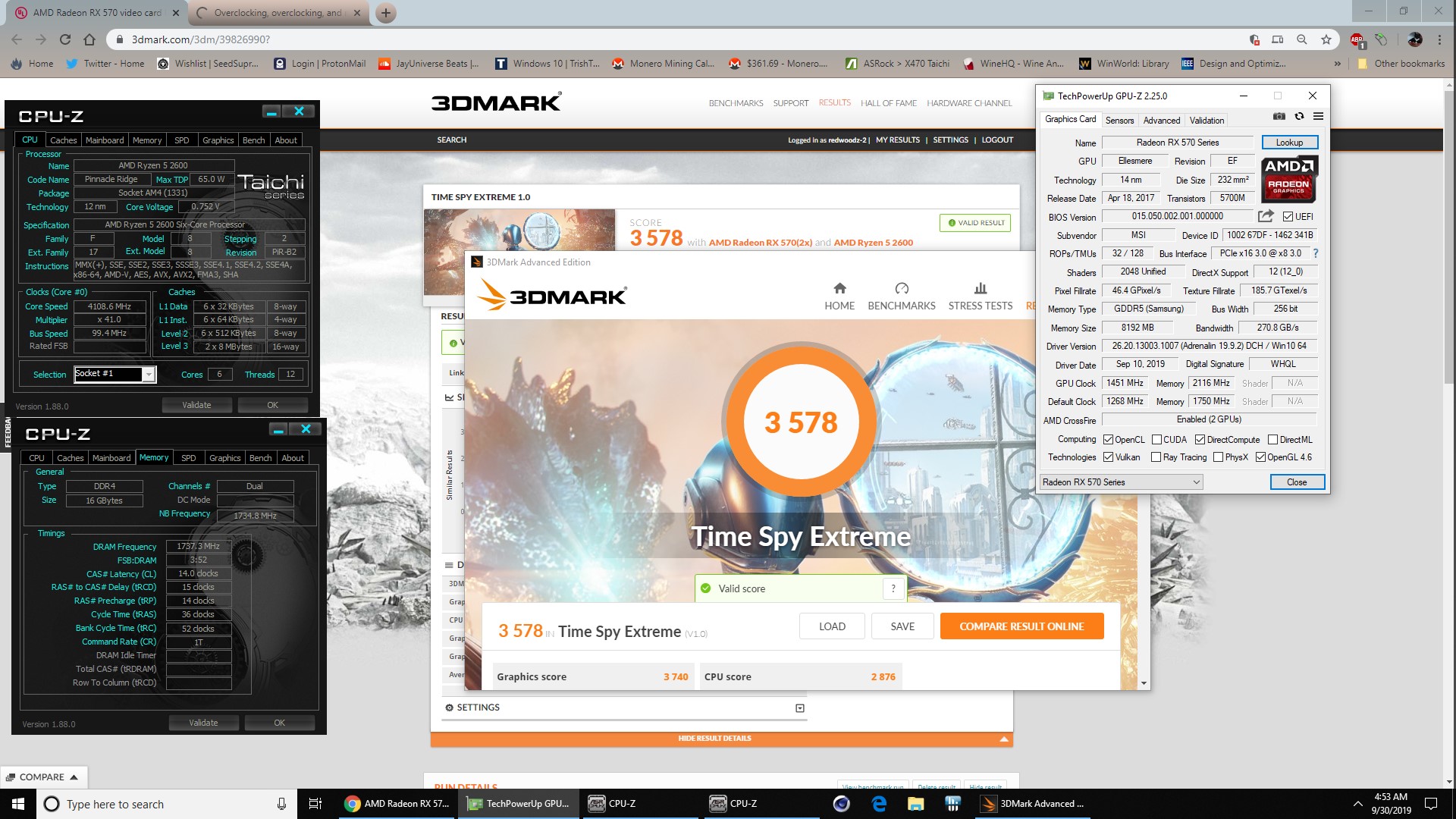
Task: Click the SAVE button in 3DMark
Action: [902, 626]
